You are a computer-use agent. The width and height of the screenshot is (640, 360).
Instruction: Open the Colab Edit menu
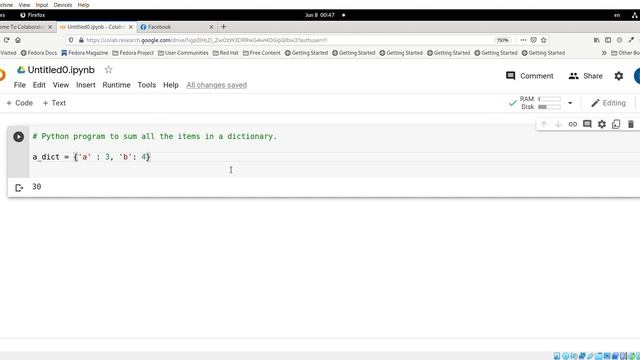pos(39,85)
